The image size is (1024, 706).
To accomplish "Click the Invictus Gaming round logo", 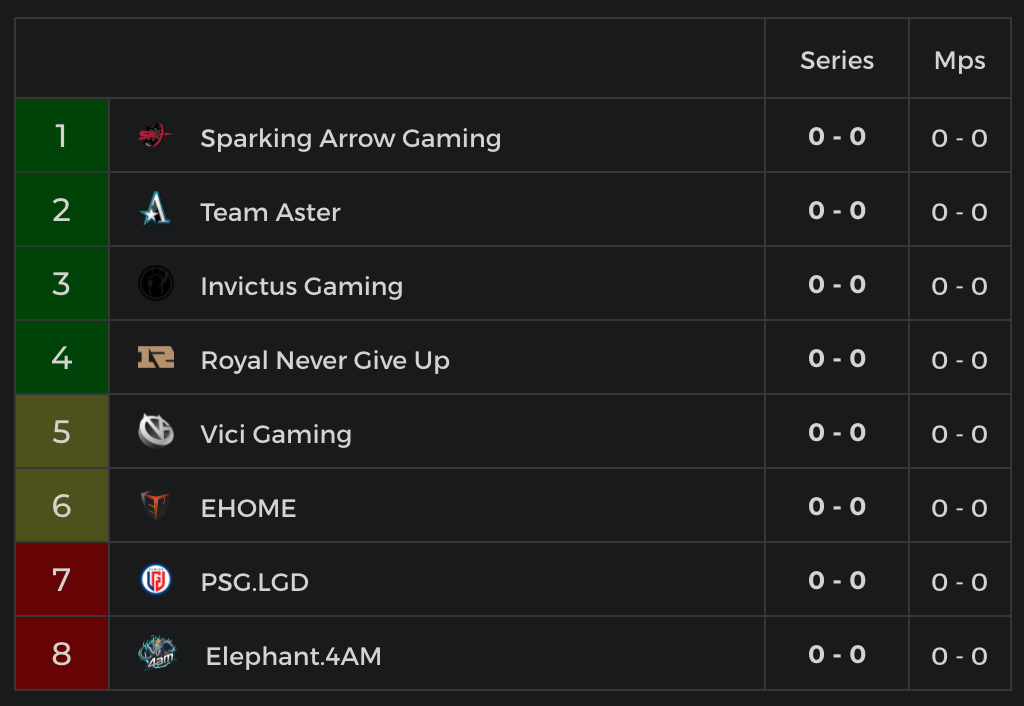I will click(156, 284).
